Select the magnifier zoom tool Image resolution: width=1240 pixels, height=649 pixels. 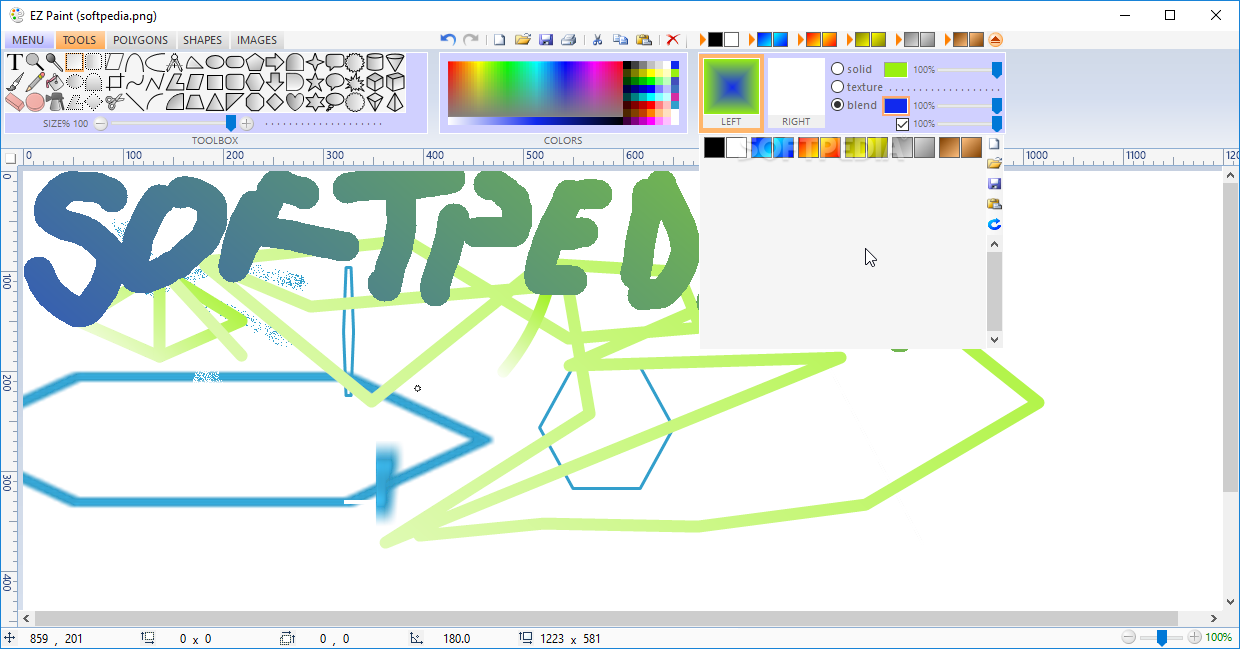click(35, 62)
